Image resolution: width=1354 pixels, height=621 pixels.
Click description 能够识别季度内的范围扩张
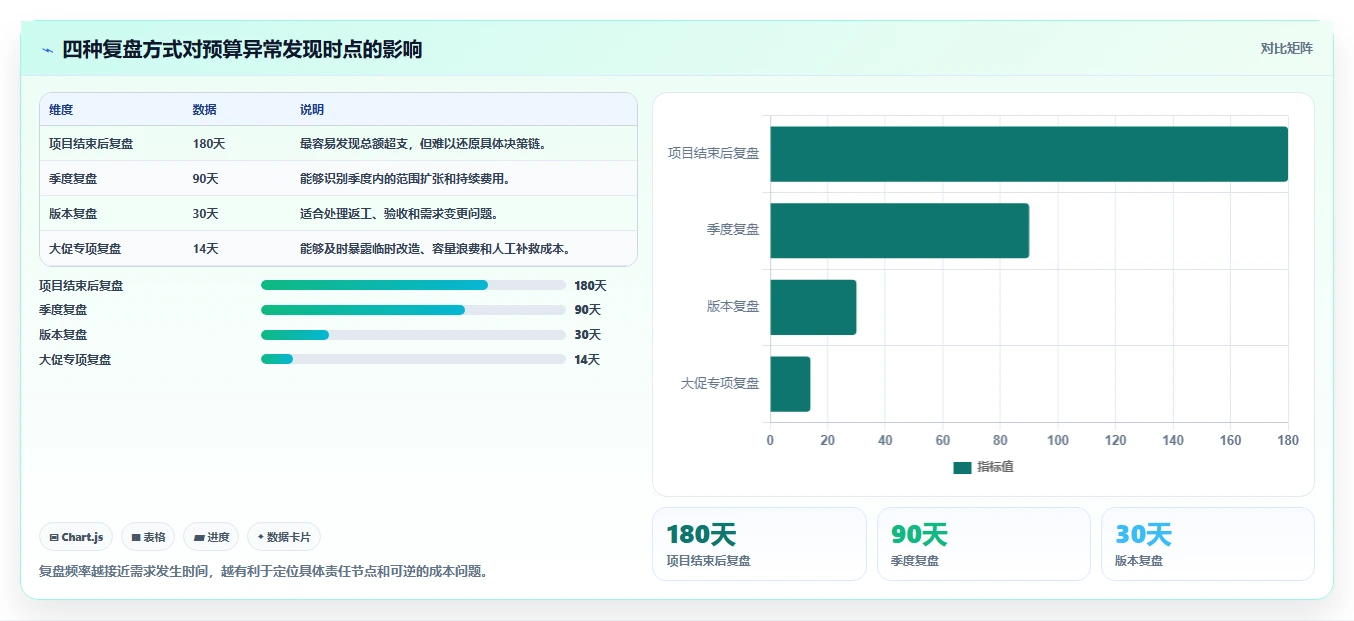click(406, 179)
